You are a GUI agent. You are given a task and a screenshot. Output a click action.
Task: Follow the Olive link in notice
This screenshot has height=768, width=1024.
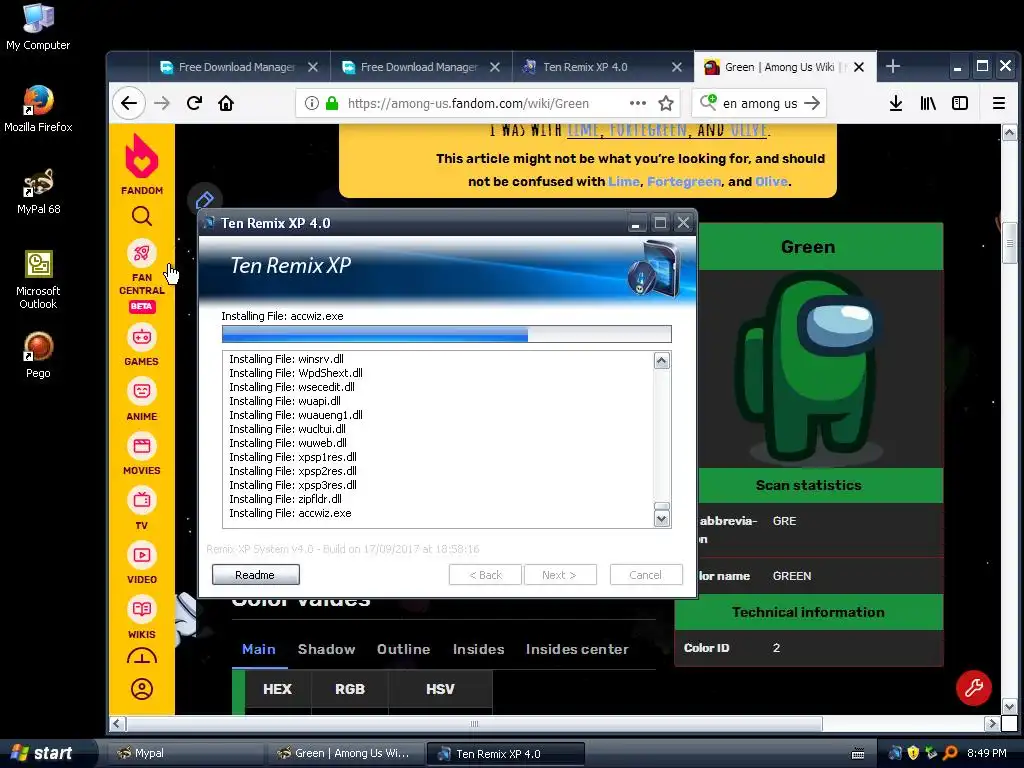(771, 182)
